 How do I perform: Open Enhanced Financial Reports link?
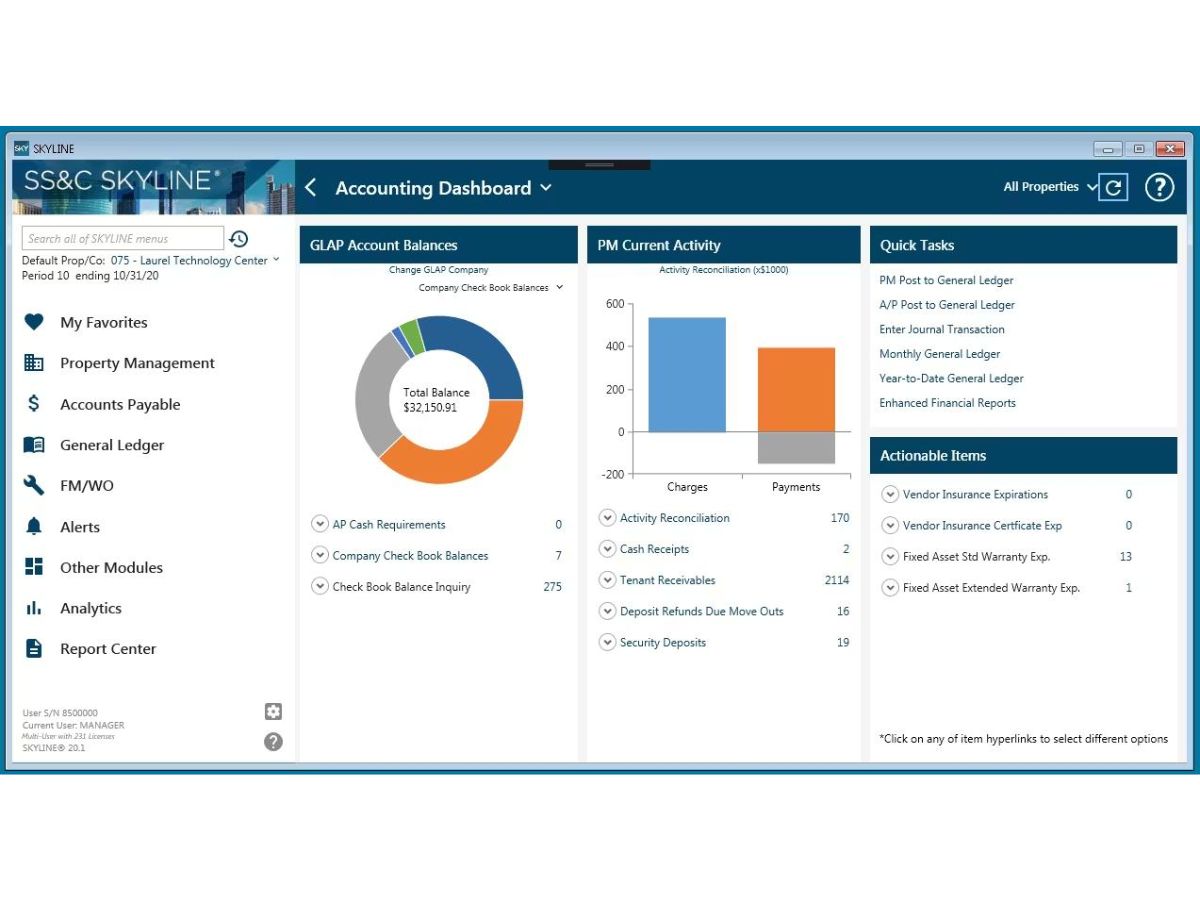tap(947, 403)
